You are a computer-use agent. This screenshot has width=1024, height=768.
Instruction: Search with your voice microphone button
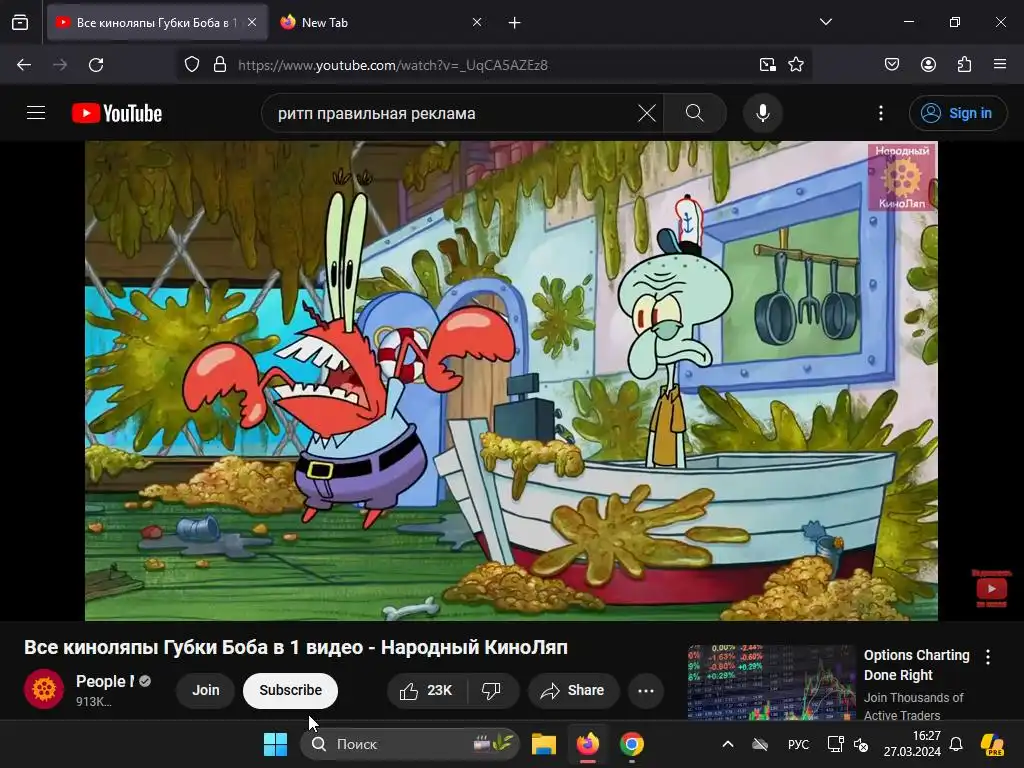pyautogui.click(x=763, y=114)
